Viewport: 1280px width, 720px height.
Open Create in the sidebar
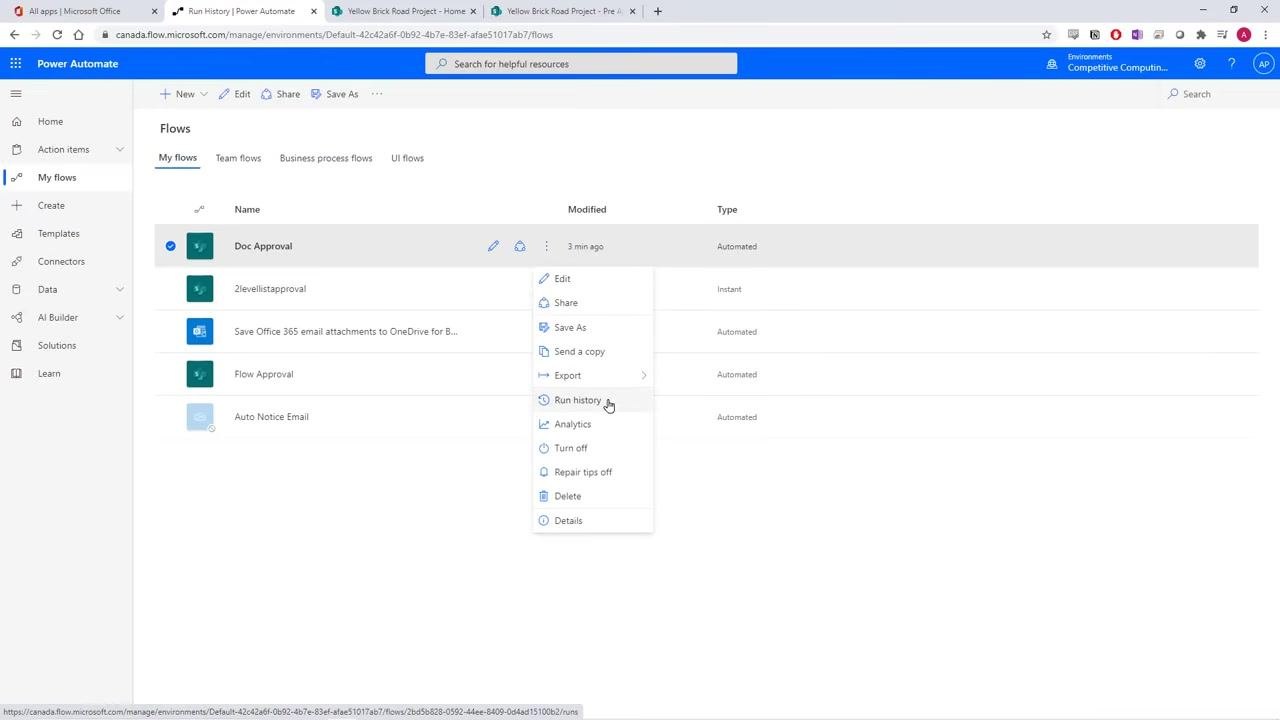click(x=51, y=205)
